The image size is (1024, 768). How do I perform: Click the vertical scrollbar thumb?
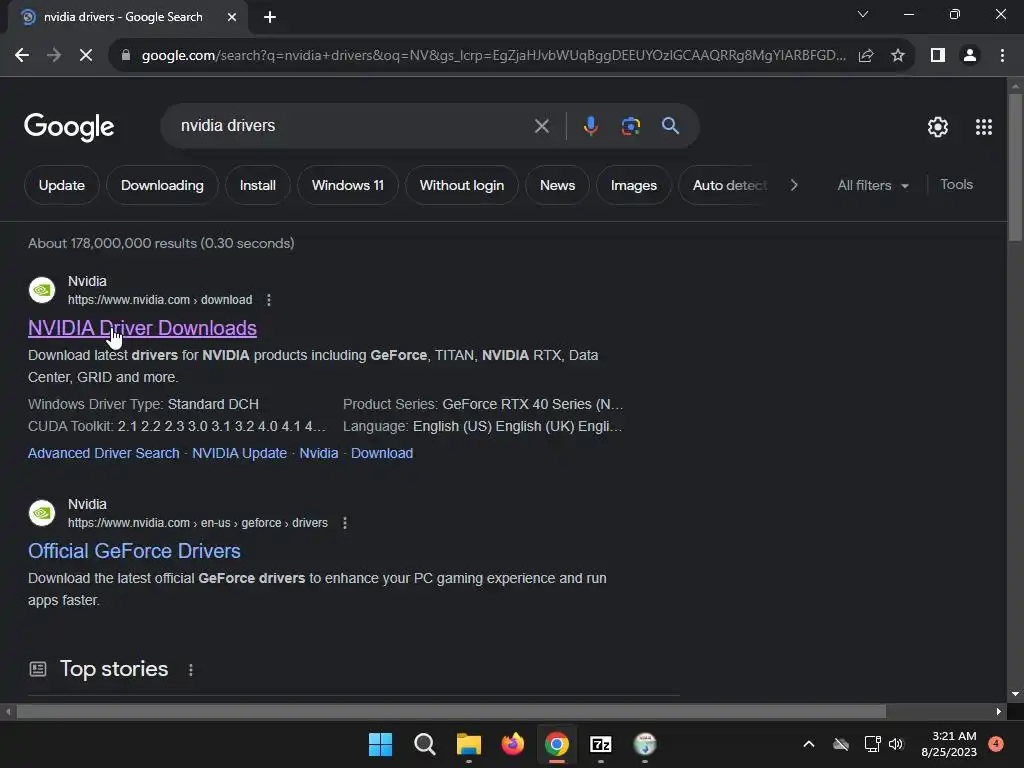click(x=1015, y=168)
